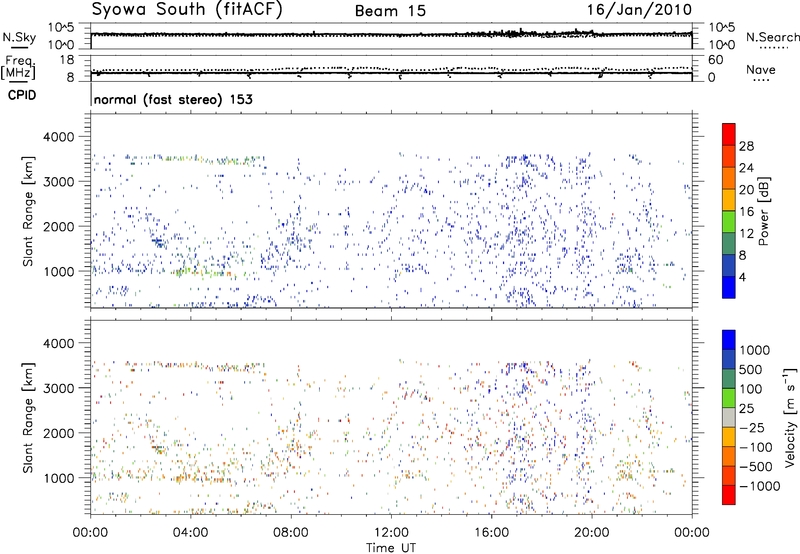Viewport: 800px width, 554px height.
Task: Click the '08:00' time axis label
Action: 291,533
